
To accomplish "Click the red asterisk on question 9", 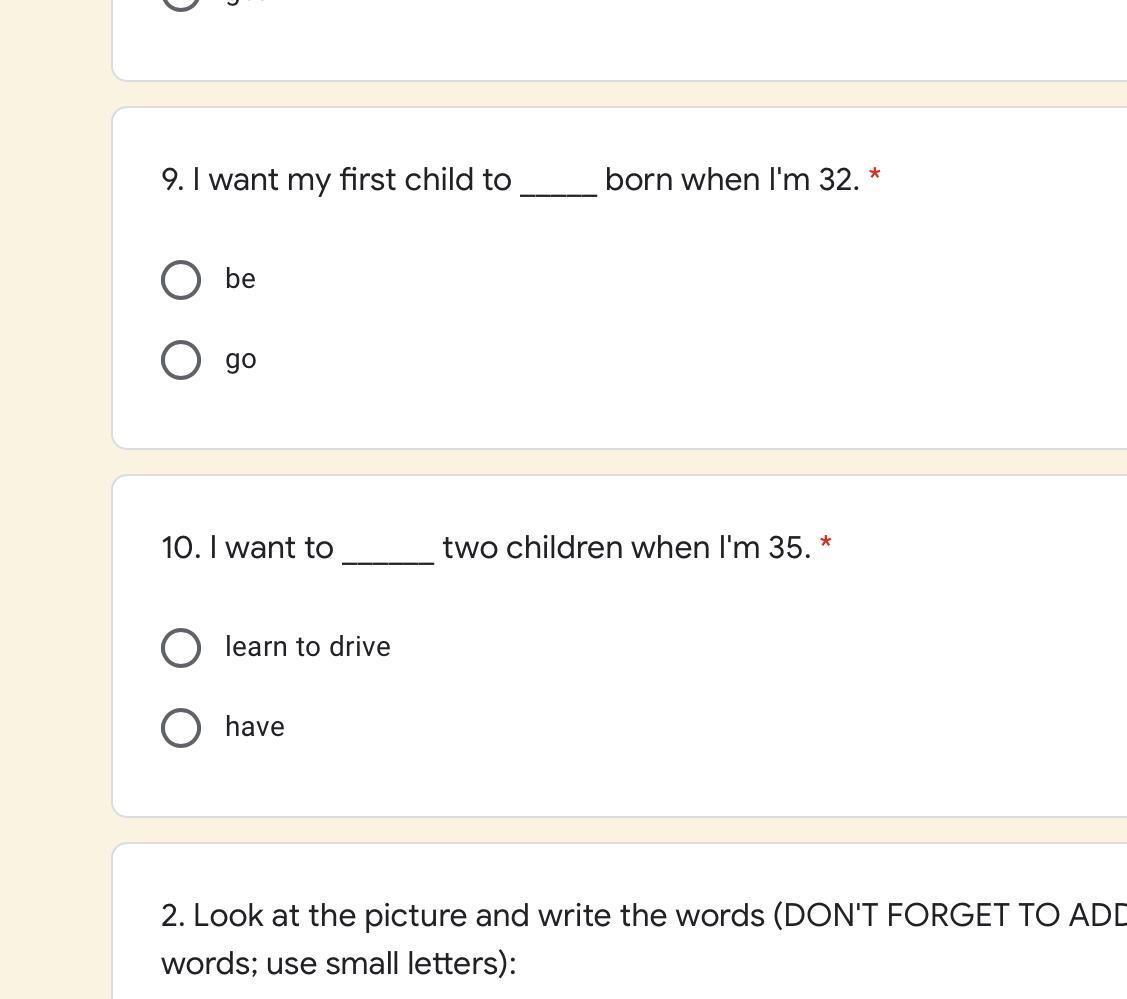I will (875, 177).
